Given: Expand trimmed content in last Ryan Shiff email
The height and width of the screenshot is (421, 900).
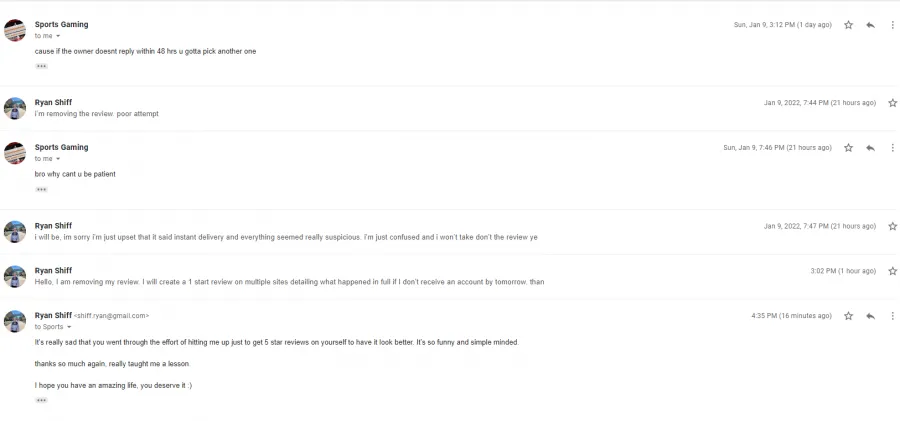Looking at the screenshot, I should (41, 400).
